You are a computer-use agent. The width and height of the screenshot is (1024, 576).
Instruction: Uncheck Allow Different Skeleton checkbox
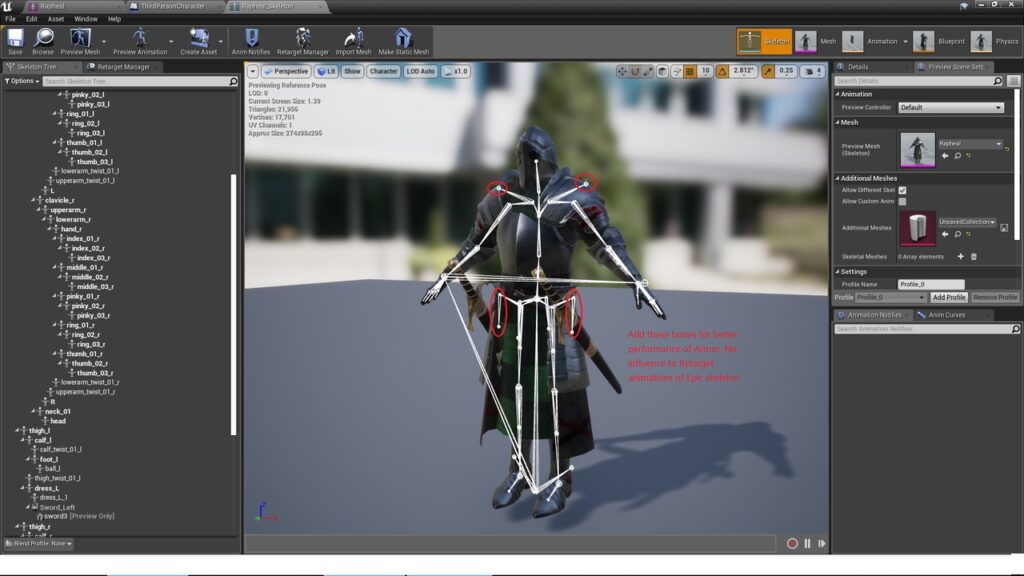tap(902, 190)
